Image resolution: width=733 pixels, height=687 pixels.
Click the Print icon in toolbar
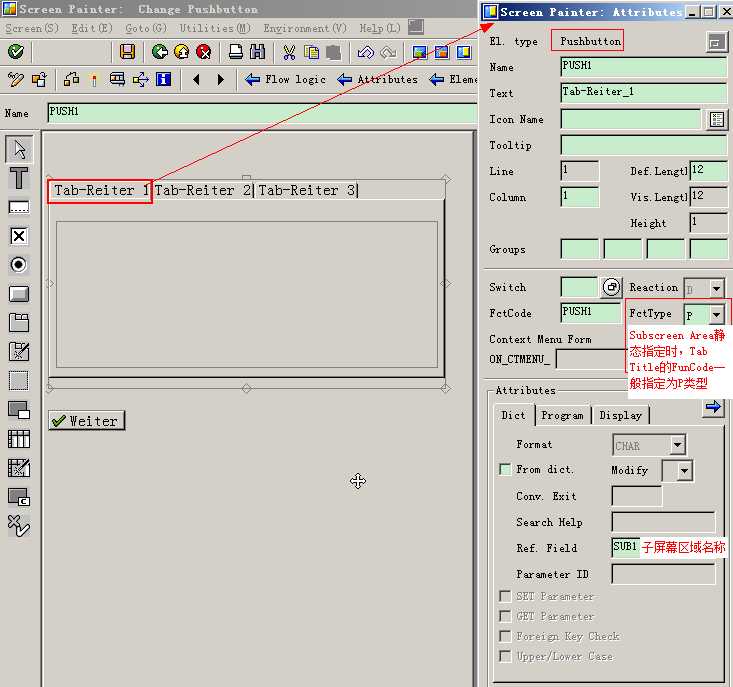pyautogui.click(x=235, y=51)
